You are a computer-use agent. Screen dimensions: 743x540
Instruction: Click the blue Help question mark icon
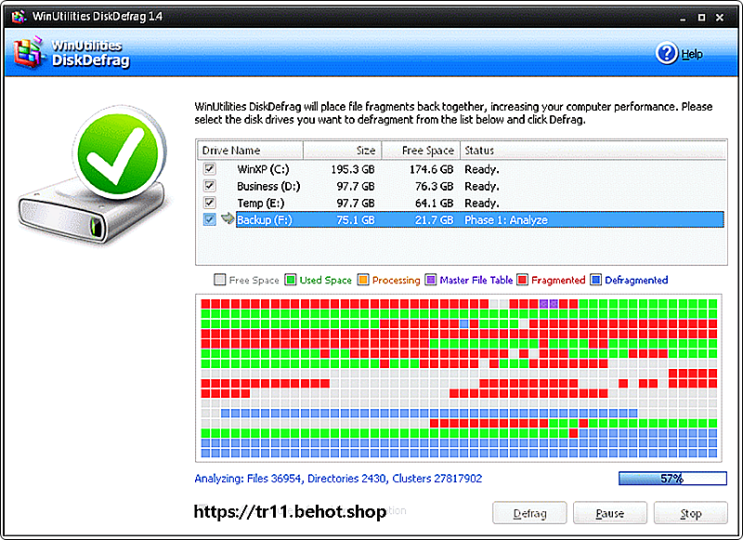667,54
